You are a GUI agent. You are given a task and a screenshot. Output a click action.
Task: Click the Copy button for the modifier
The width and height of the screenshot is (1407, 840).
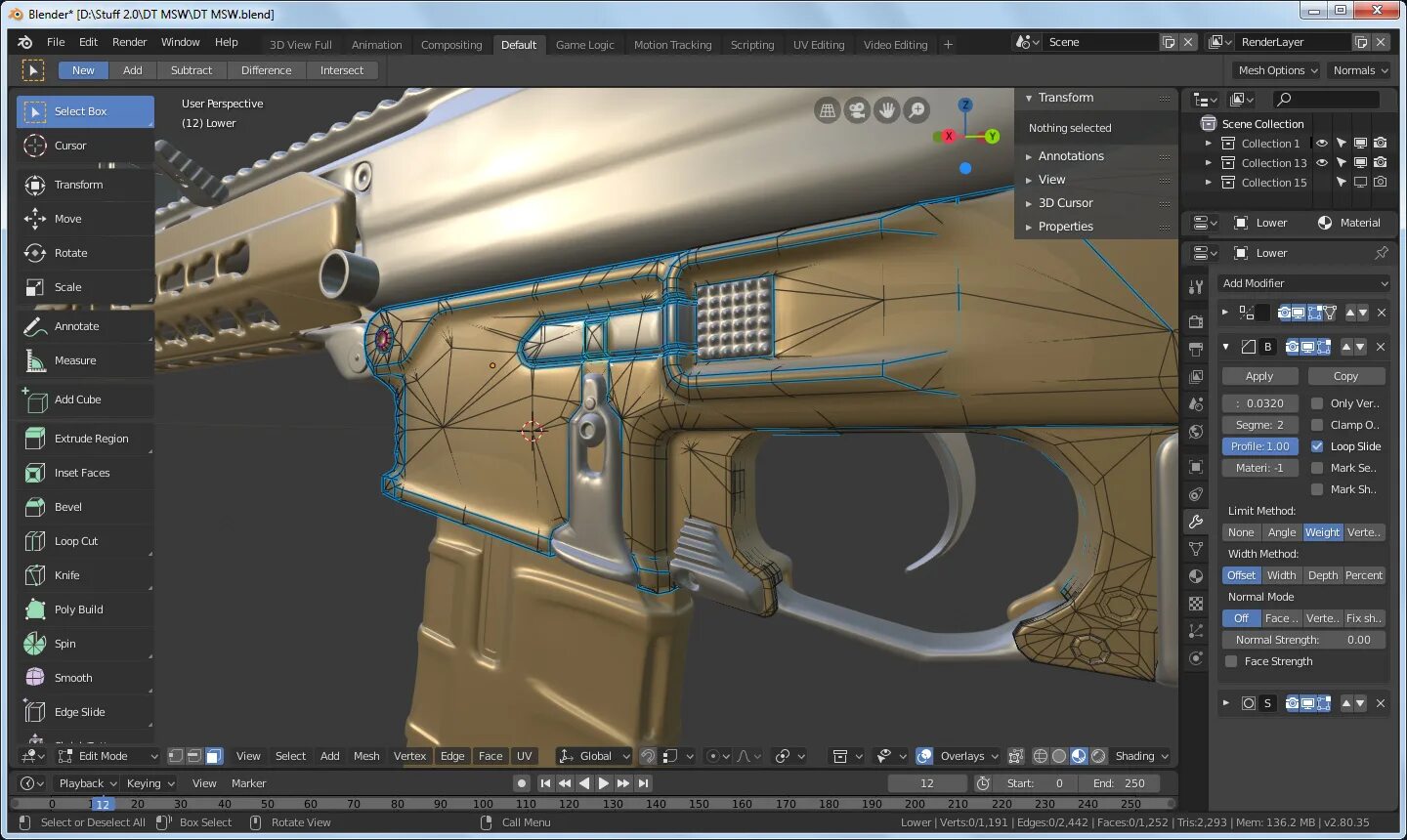[1346, 375]
